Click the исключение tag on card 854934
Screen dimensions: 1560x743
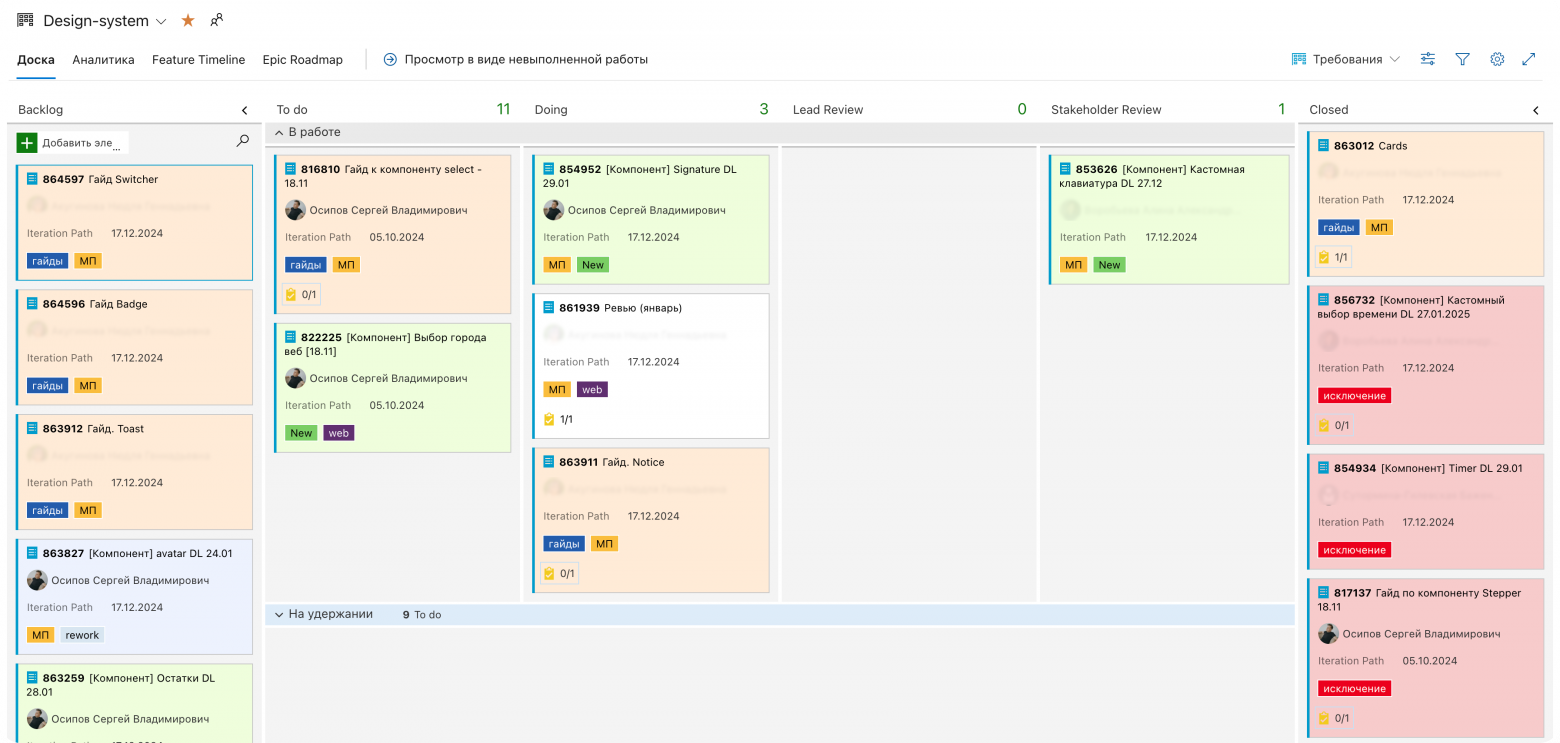click(x=1354, y=550)
